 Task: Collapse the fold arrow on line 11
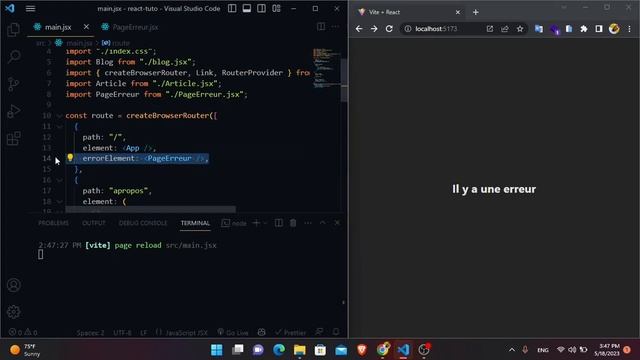[60, 127]
